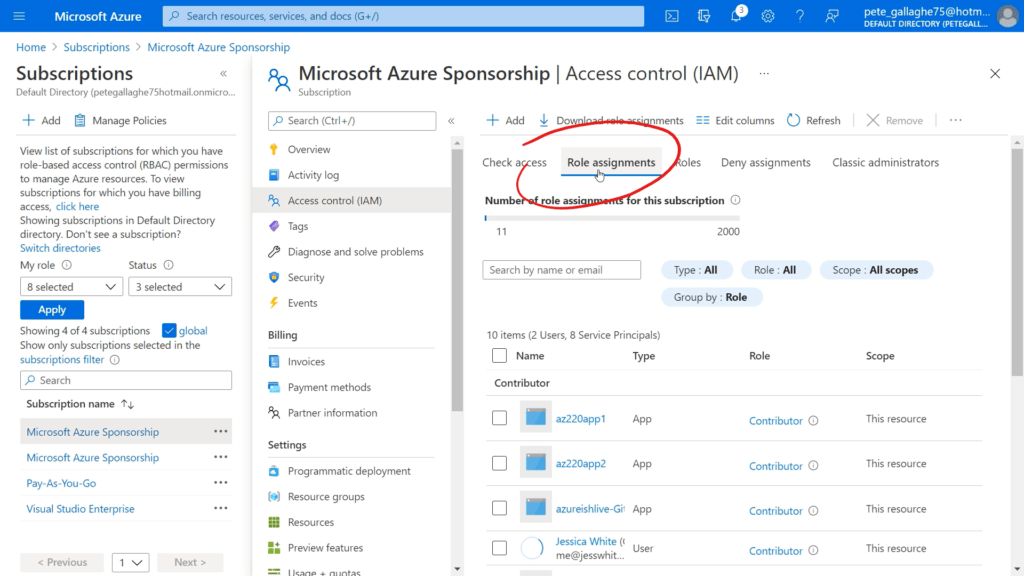Click the Tags icon in menu

[x=274, y=226]
